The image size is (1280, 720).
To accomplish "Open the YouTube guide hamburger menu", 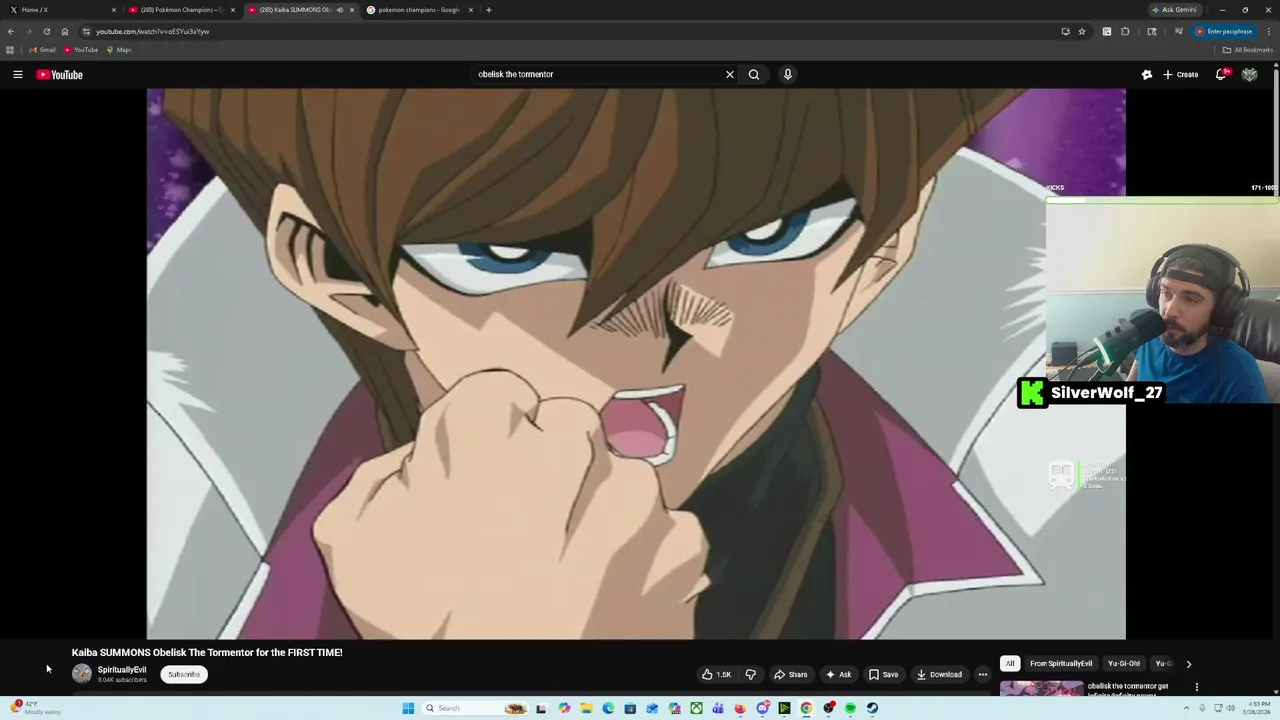I will coord(18,74).
